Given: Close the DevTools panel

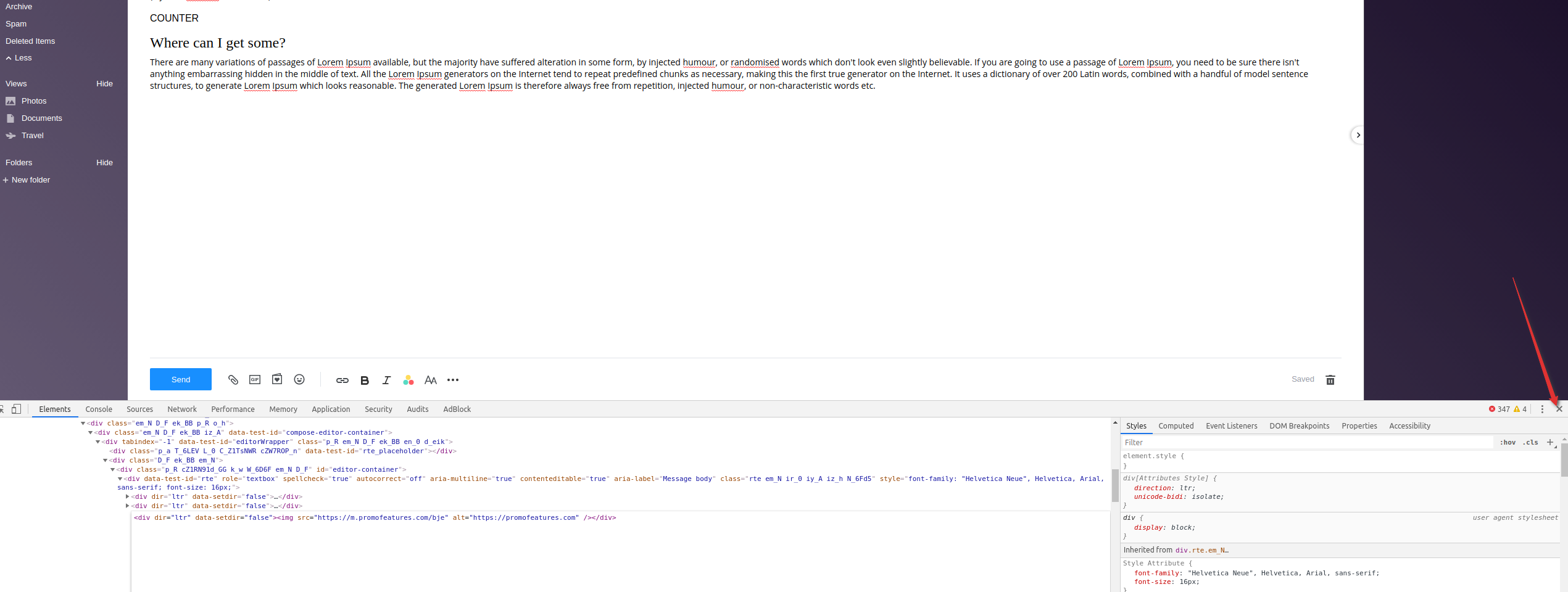Looking at the screenshot, I should 1559,409.
